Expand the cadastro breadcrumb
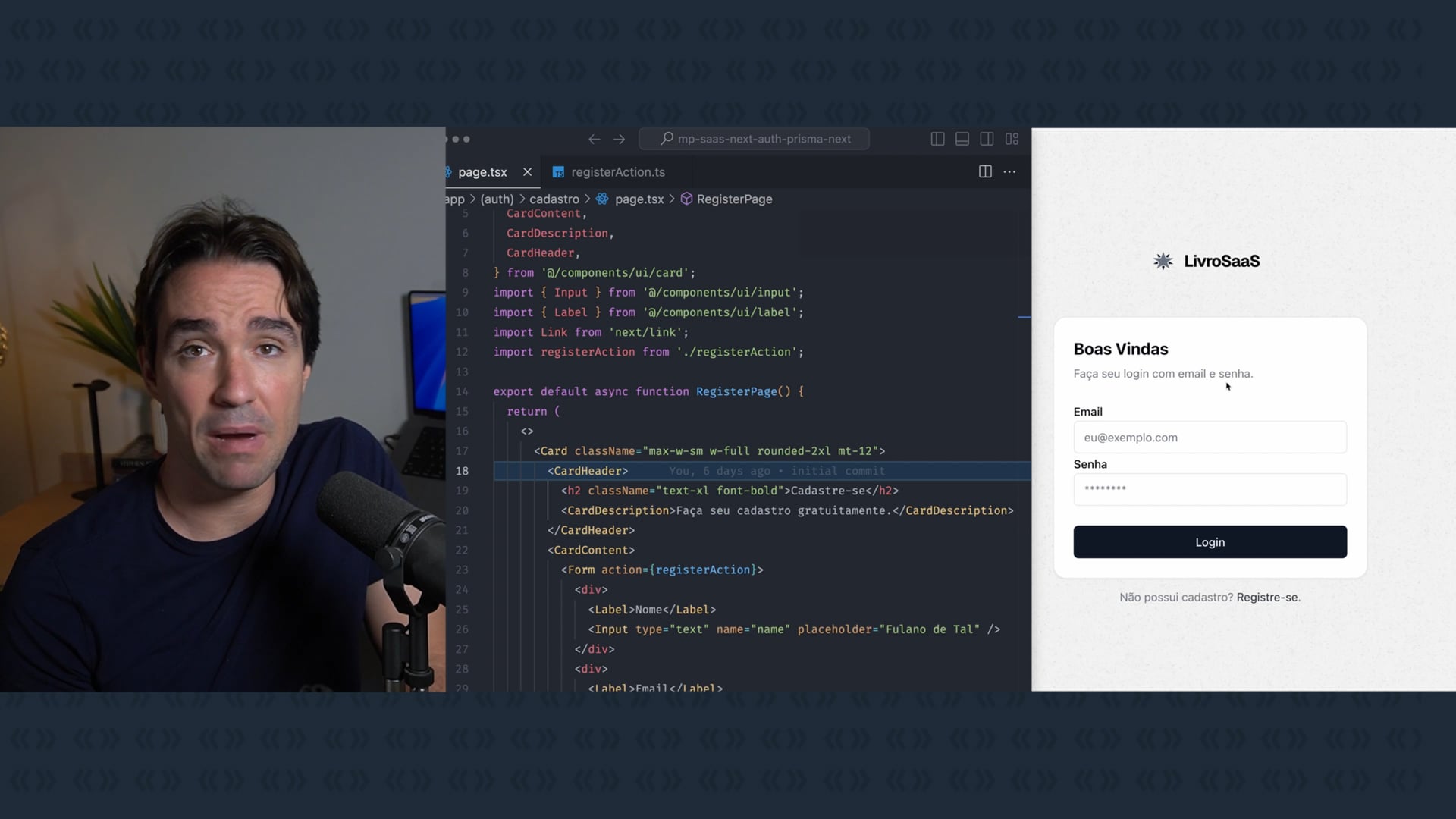1456x819 pixels. pyautogui.click(x=554, y=199)
